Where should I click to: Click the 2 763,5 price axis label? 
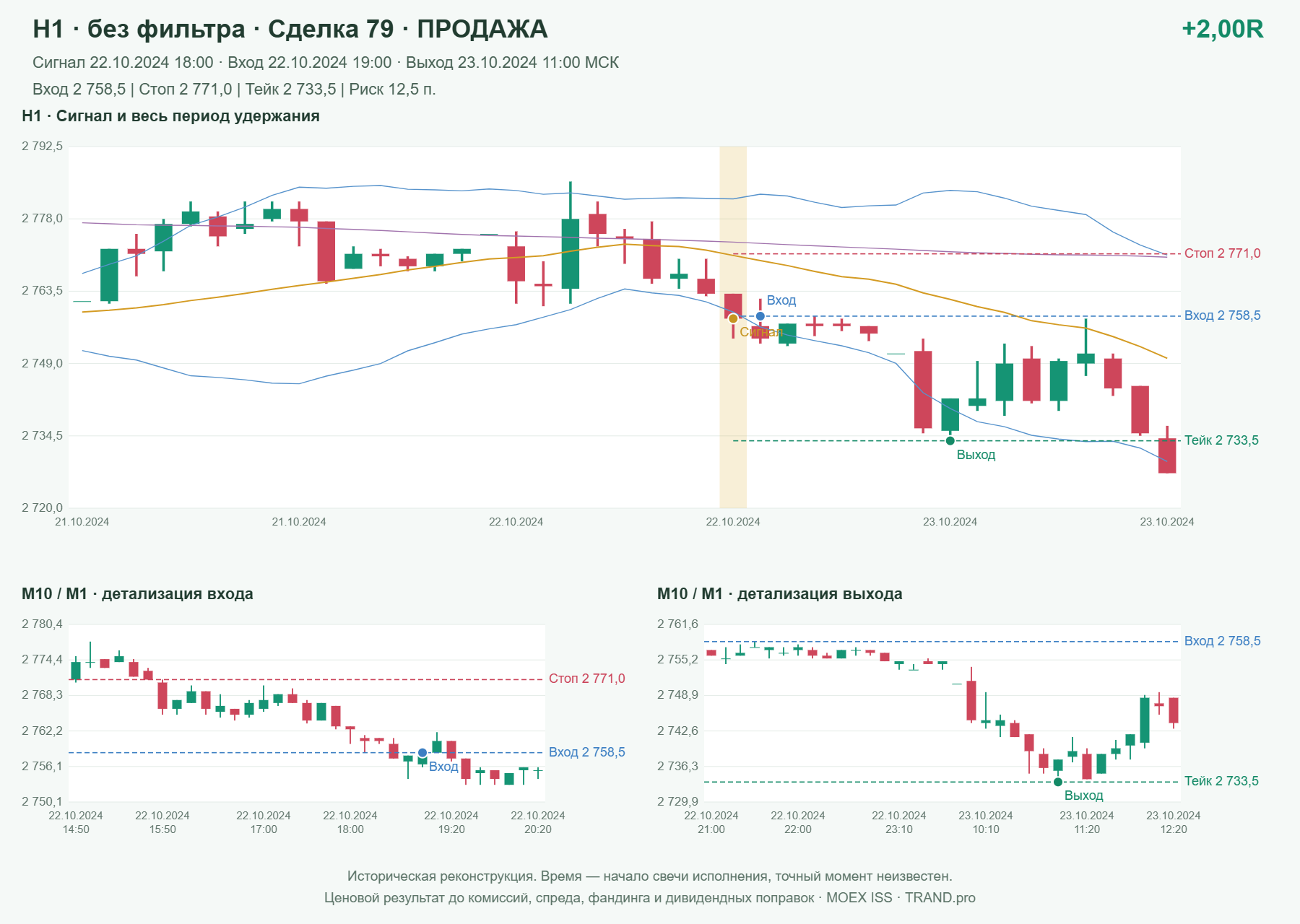pos(42,291)
